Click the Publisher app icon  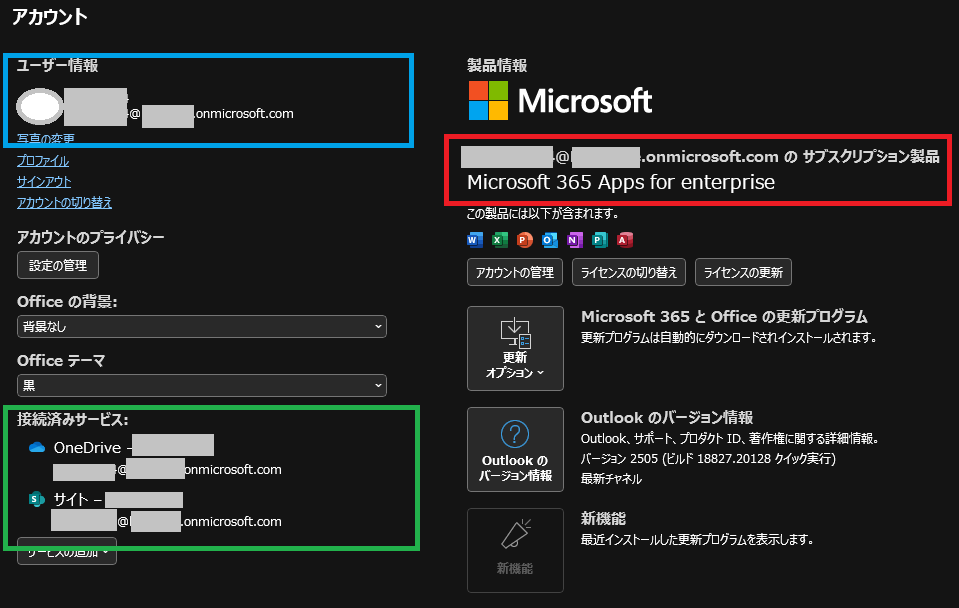coord(599,240)
